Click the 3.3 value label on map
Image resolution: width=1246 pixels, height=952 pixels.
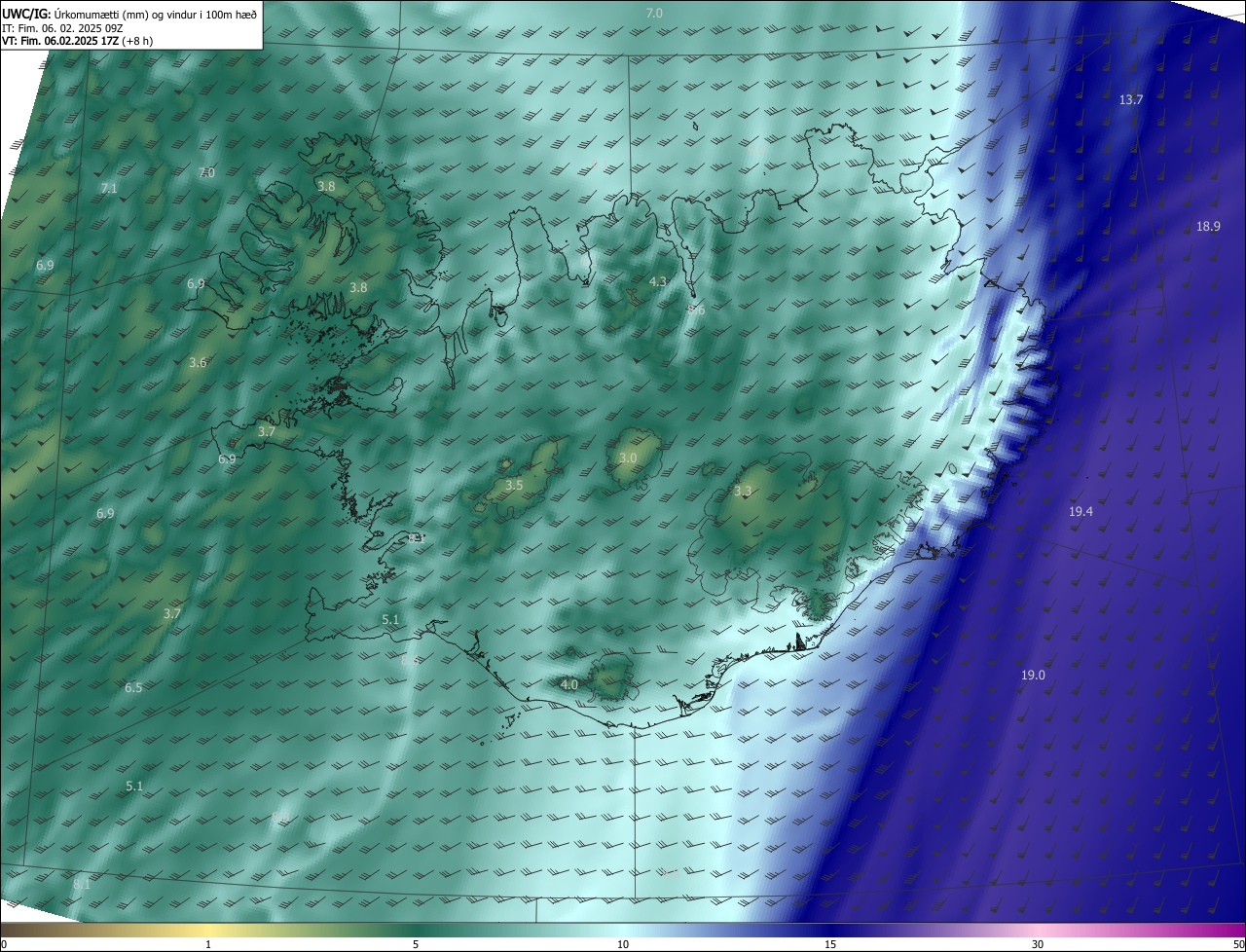coord(743,492)
